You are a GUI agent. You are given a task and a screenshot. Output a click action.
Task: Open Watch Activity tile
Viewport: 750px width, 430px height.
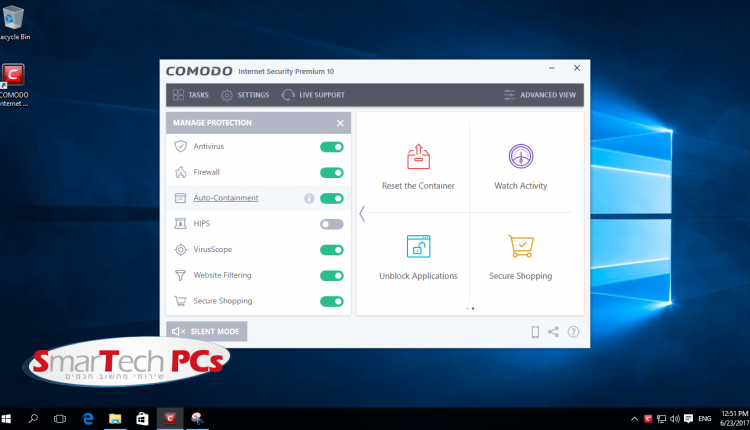[520, 167]
